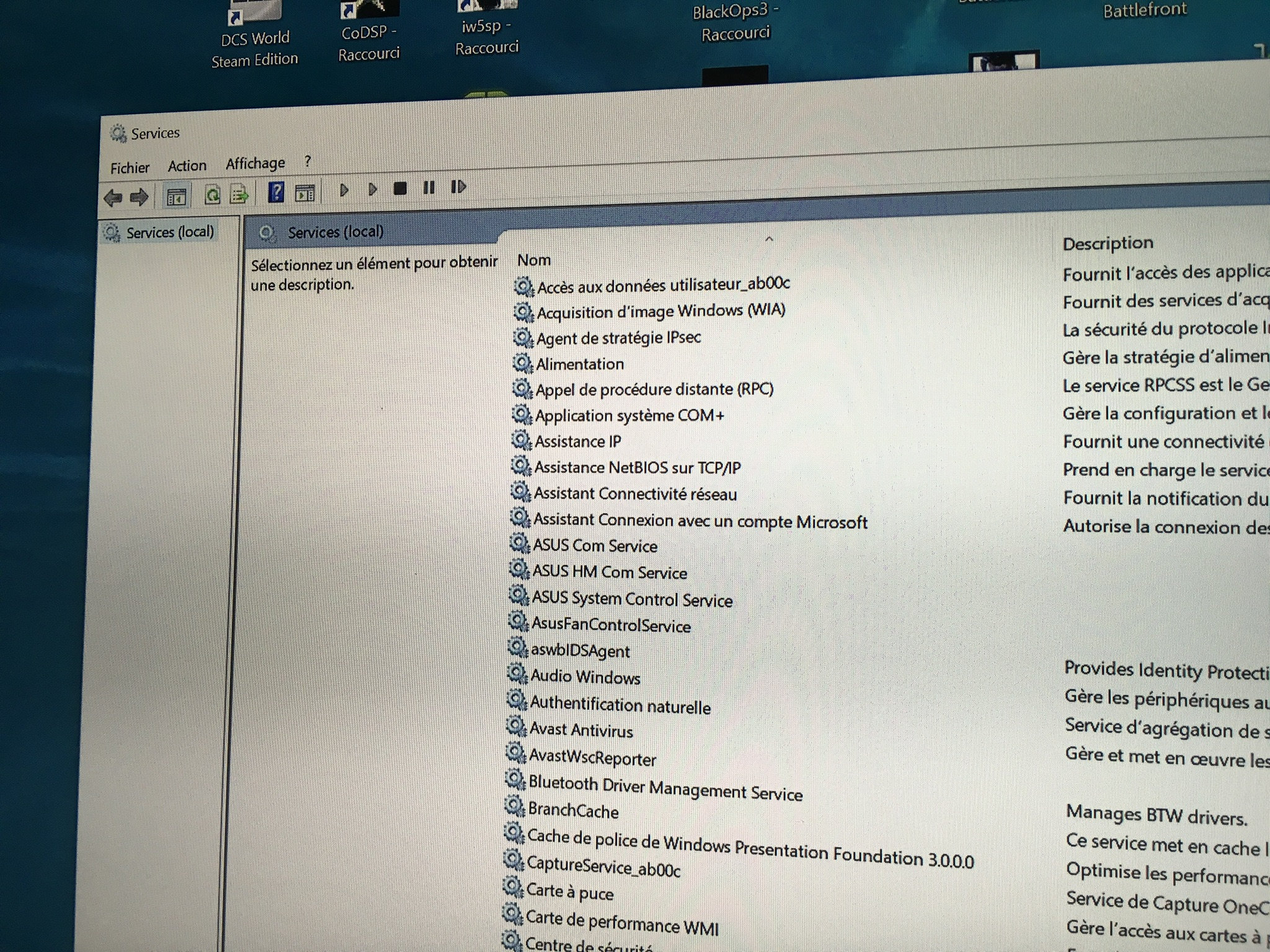Open the Fichier menu

click(x=130, y=168)
